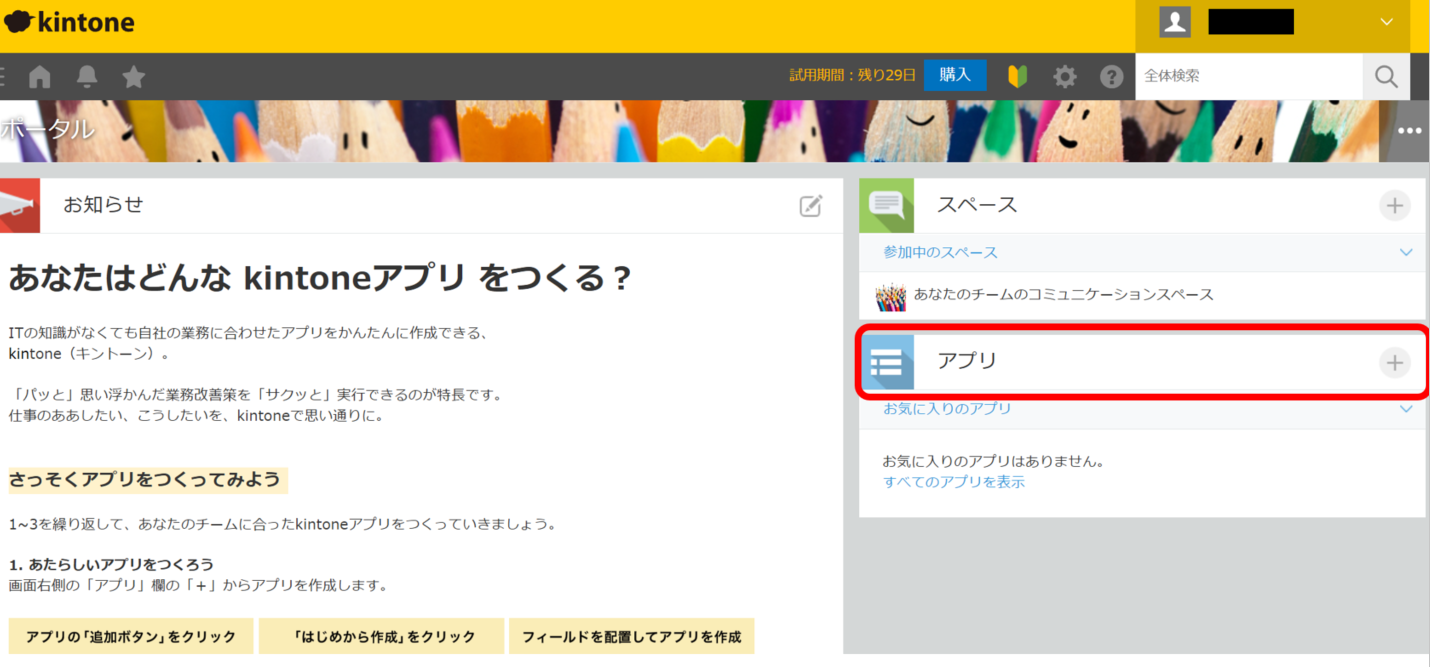Collapse the 参加中のスペース section
Screen dimensions: 1430x667
point(1406,253)
